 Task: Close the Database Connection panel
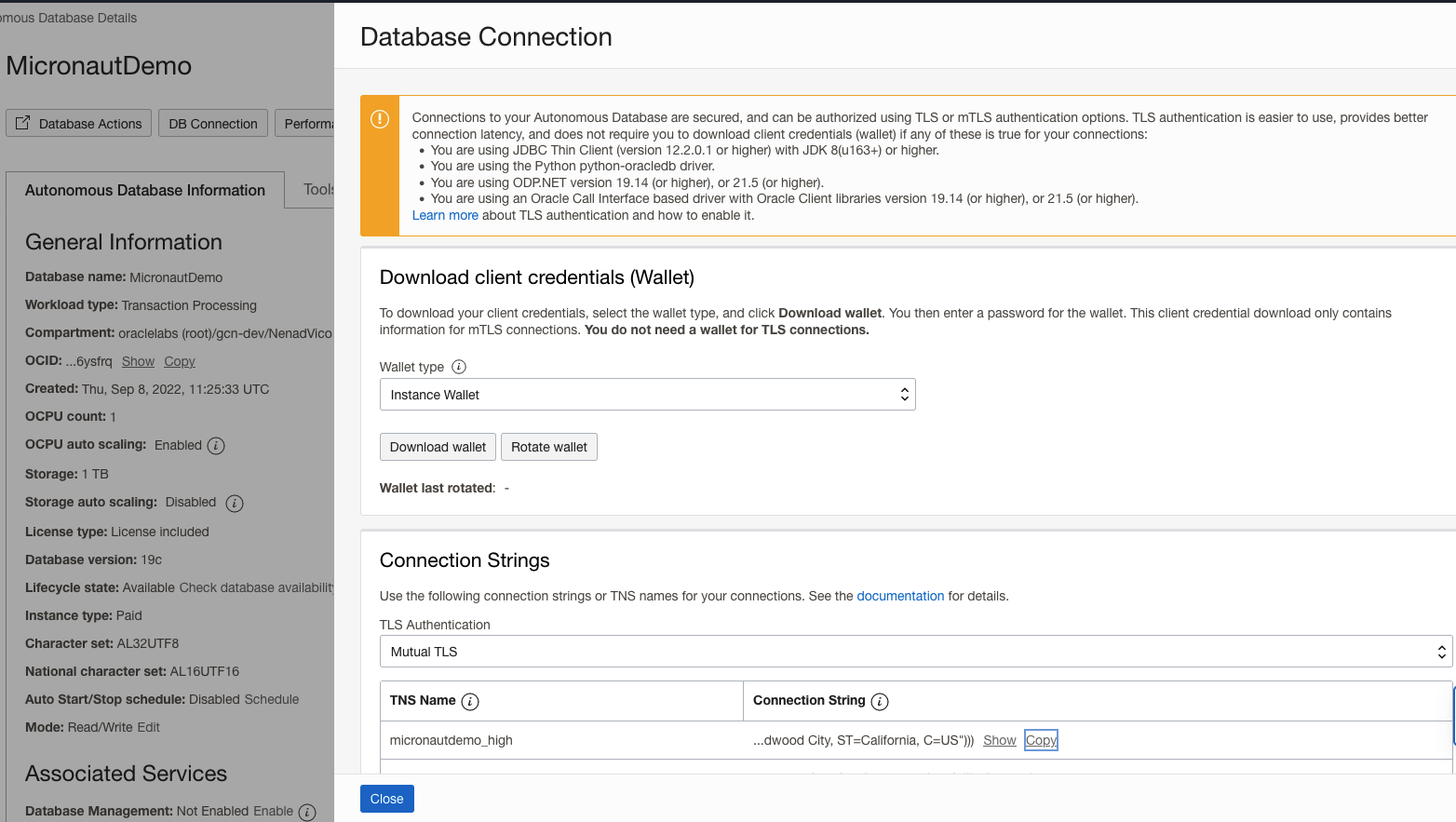[x=387, y=799]
